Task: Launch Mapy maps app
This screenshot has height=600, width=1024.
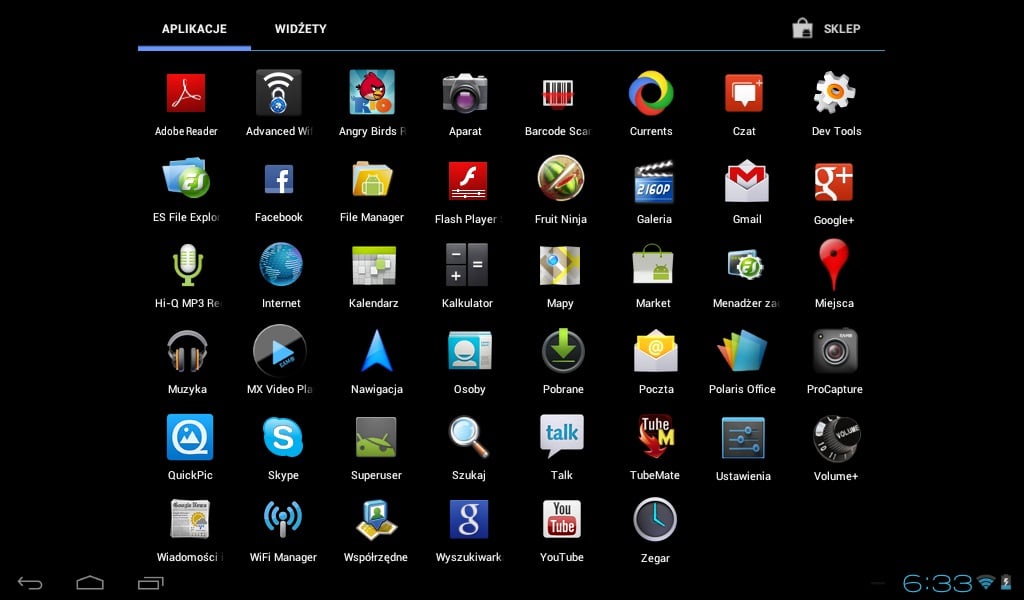Action: pos(560,266)
